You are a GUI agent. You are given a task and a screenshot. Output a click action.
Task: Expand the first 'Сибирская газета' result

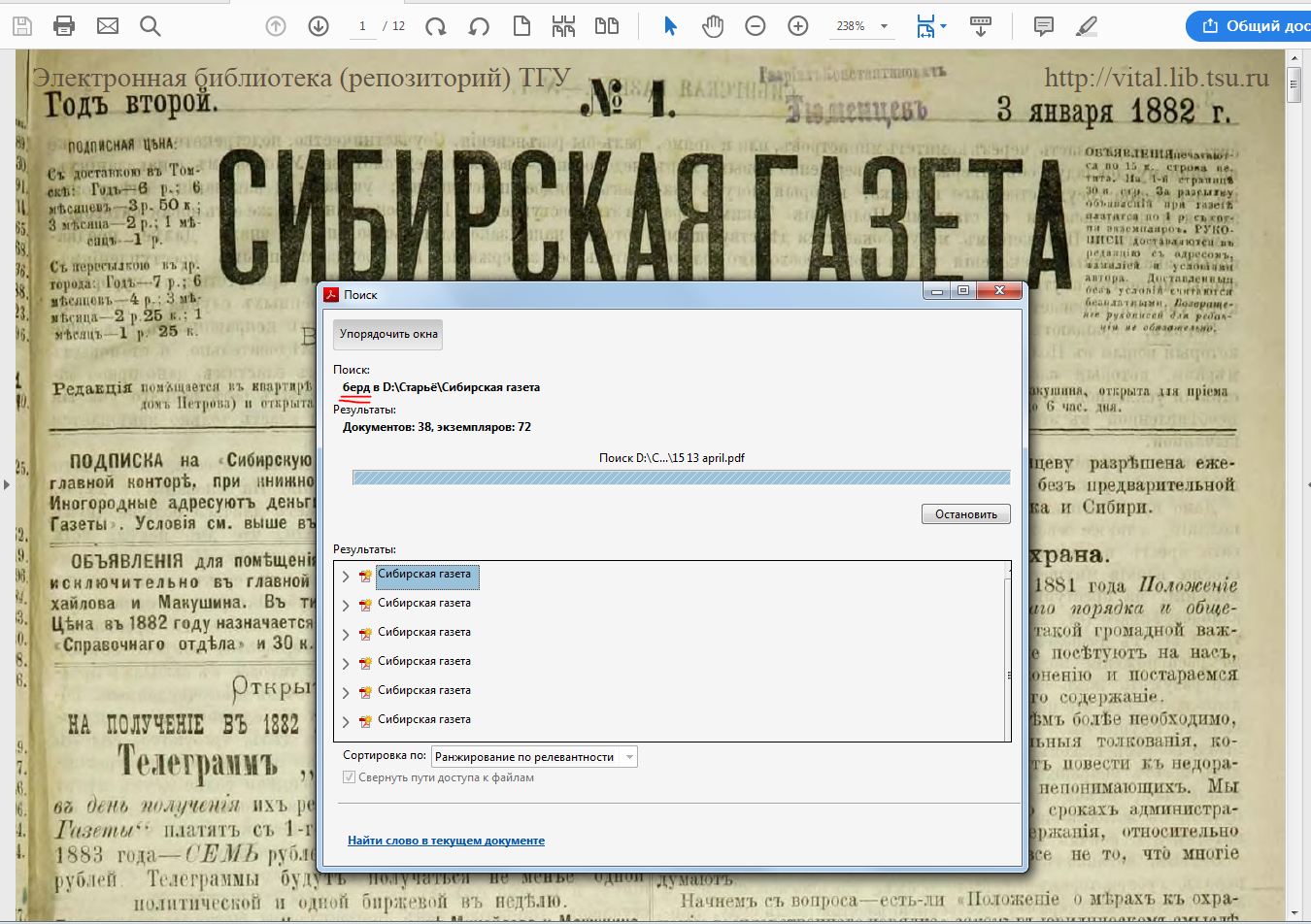coord(346,577)
